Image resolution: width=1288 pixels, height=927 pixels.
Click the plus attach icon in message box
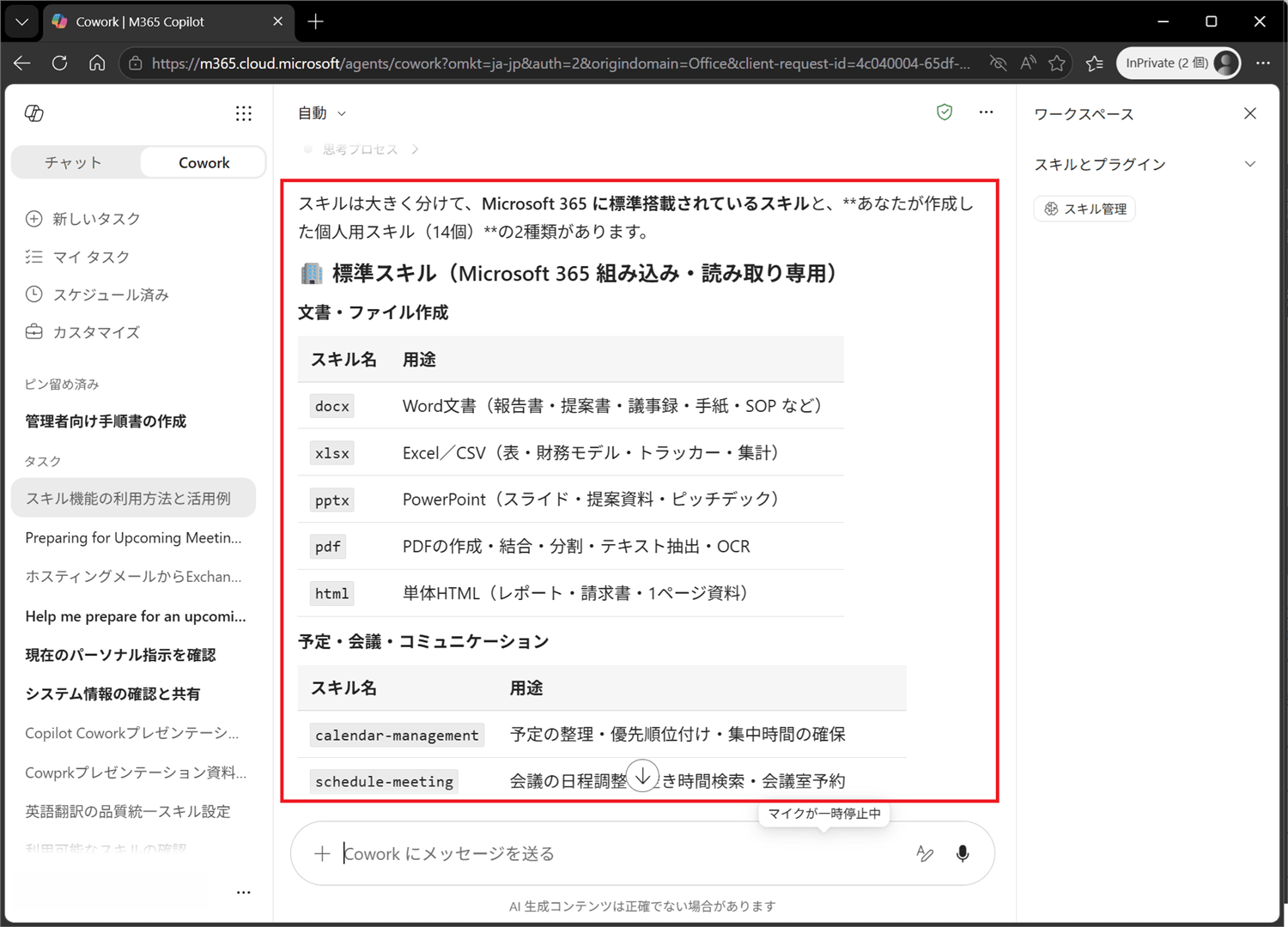click(322, 854)
